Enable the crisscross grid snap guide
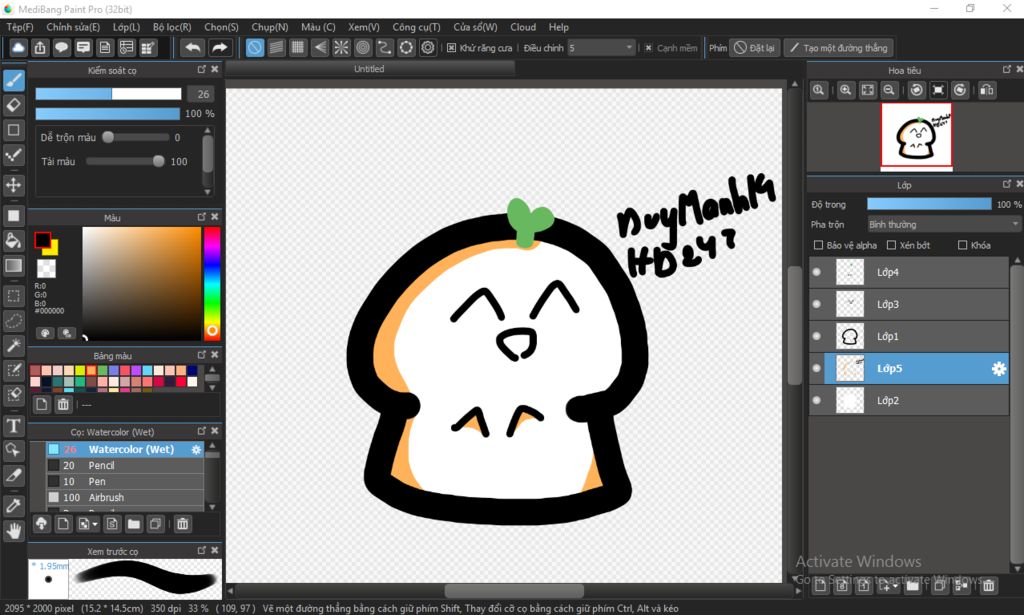 (298, 48)
